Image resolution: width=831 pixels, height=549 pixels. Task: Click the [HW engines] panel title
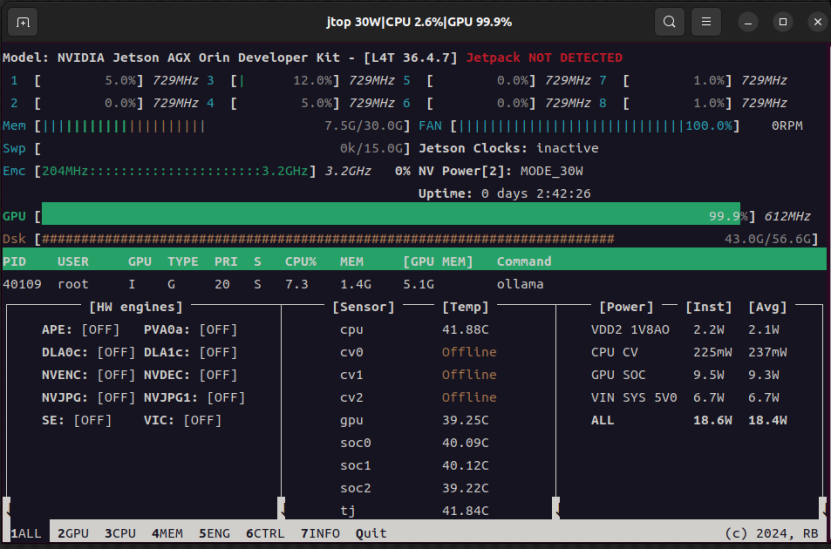pos(136,307)
